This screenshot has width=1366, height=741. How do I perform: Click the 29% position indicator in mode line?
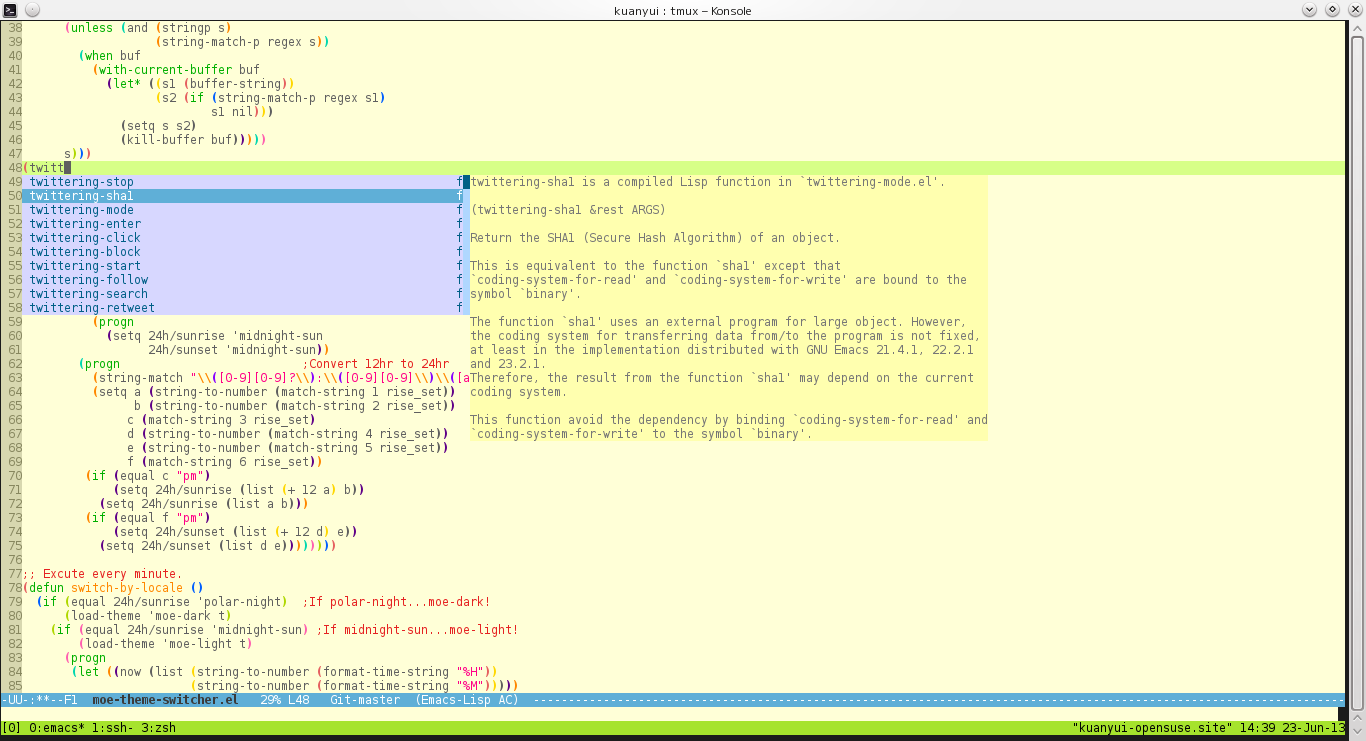[270, 700]
